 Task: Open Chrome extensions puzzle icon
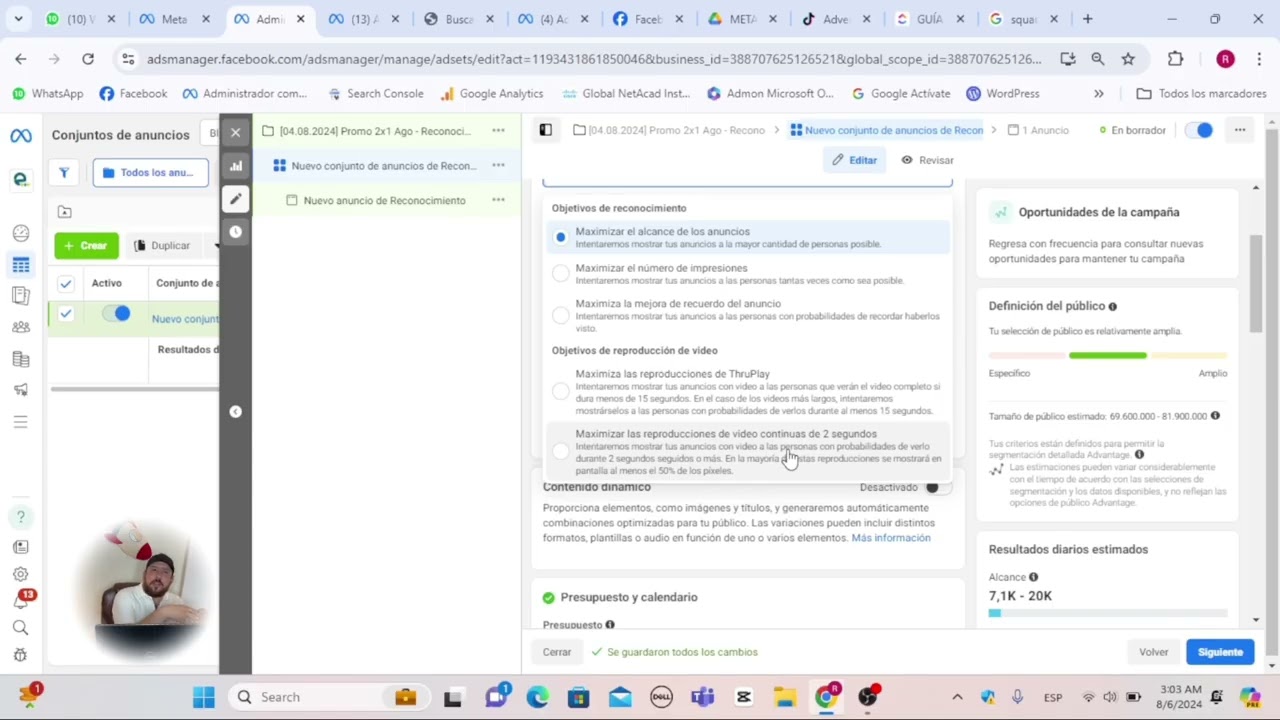click(1176, 59)
